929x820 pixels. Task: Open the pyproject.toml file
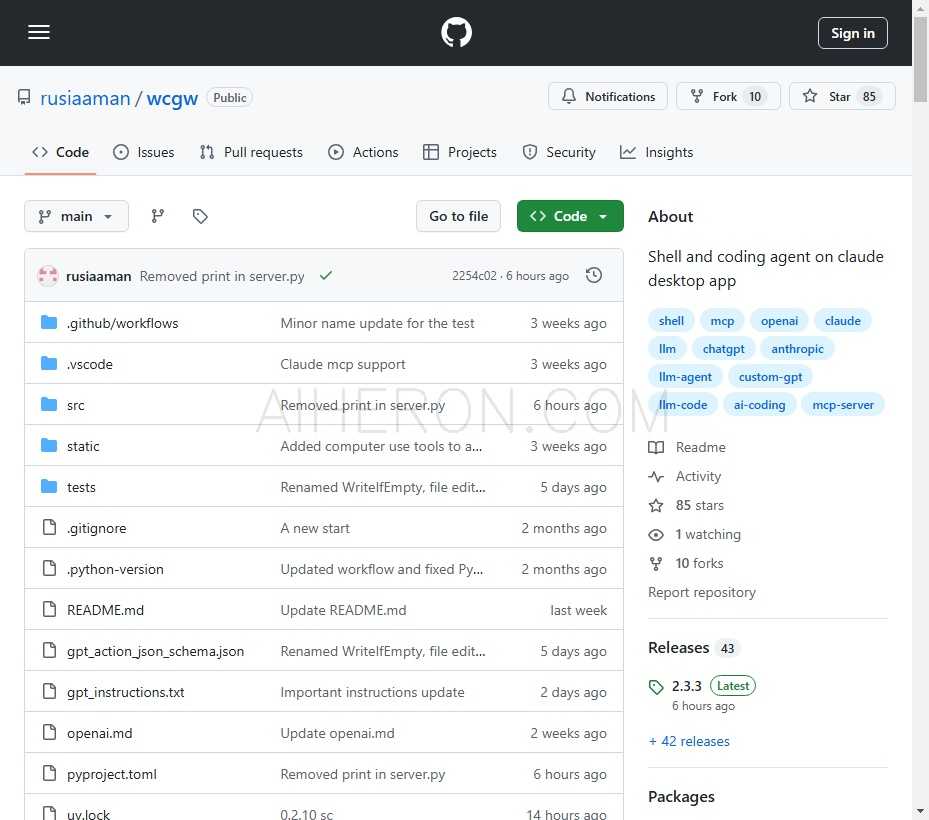click(112, 774)
